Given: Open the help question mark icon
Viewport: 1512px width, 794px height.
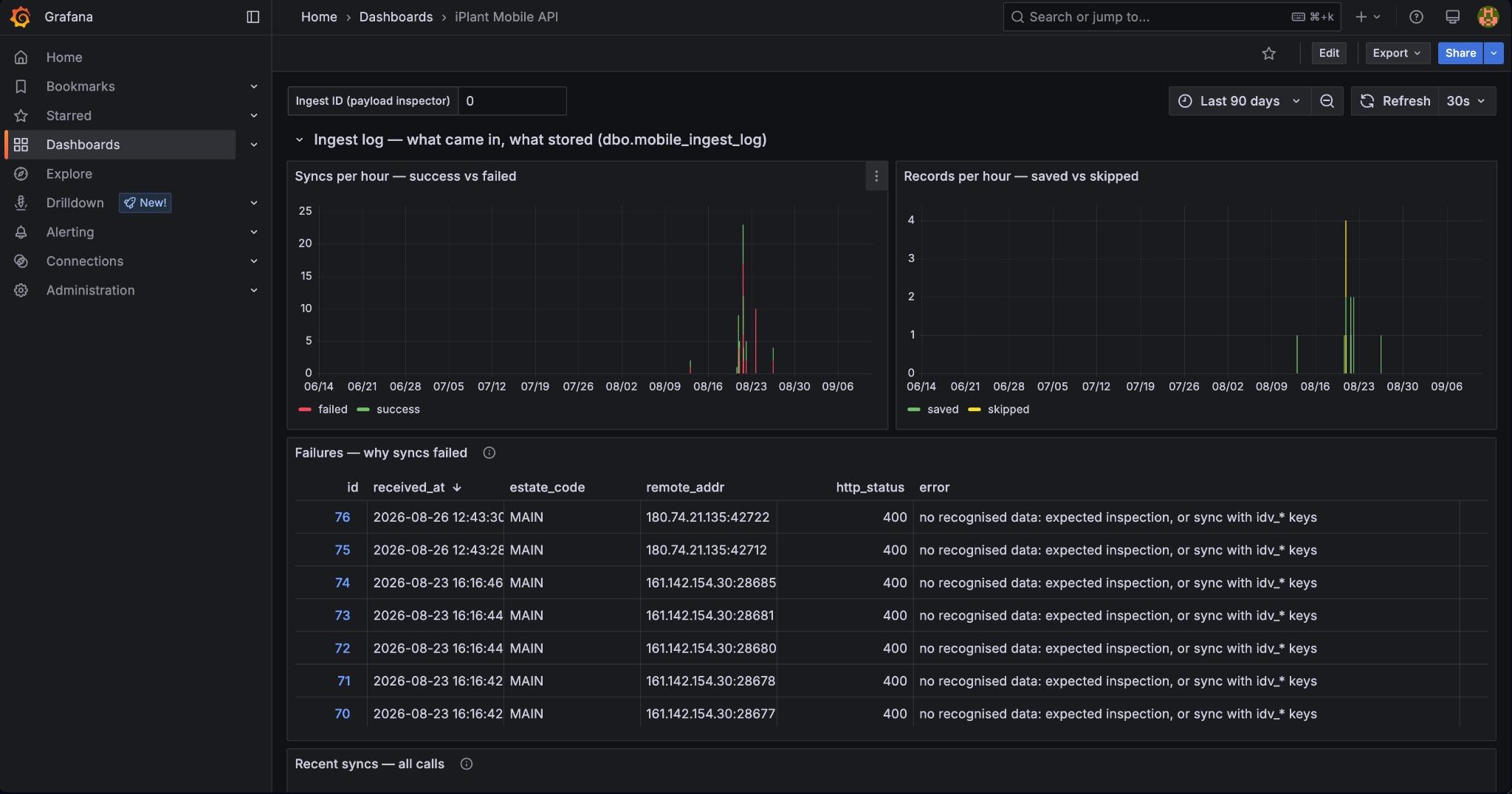Looking at the screenshot, I should coord(1415,17).
